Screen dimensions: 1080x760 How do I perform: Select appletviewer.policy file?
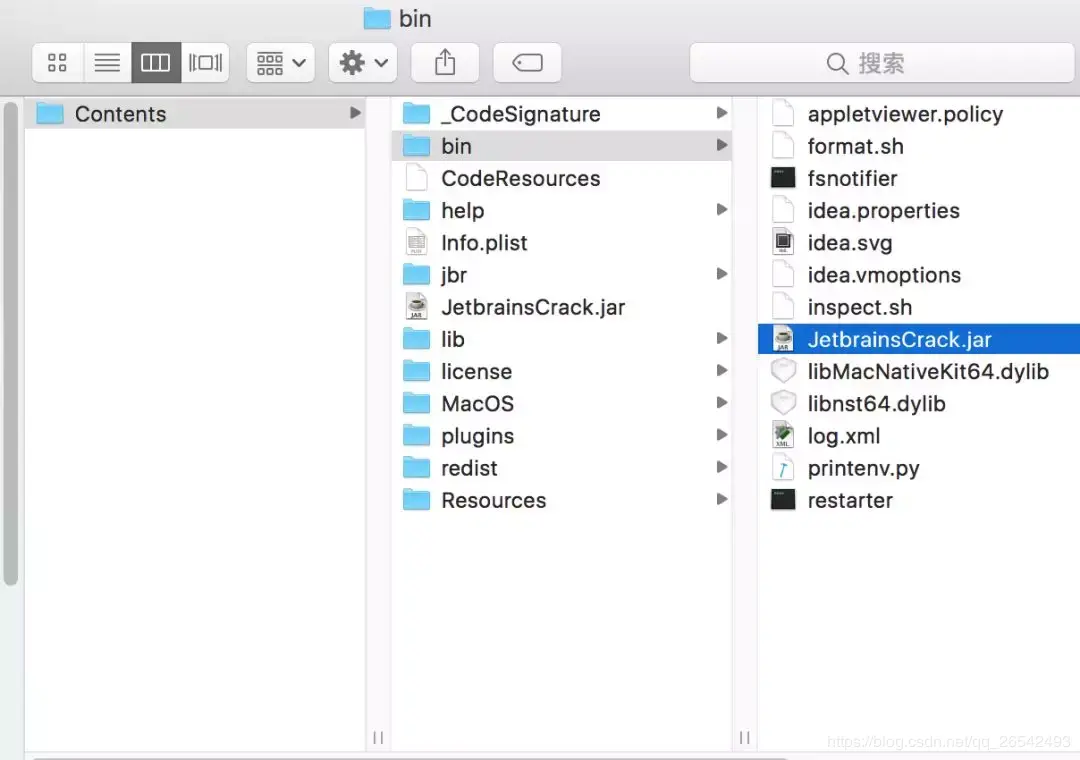click(x=919, y=114)
